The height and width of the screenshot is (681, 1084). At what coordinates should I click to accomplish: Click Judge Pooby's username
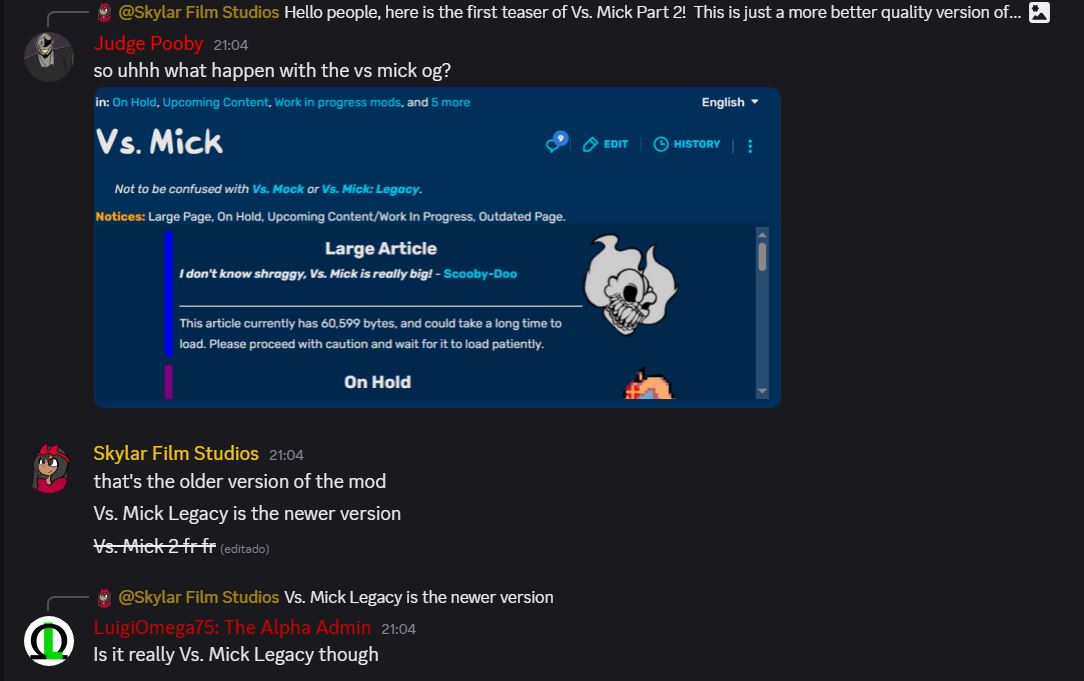coord(149,44)
